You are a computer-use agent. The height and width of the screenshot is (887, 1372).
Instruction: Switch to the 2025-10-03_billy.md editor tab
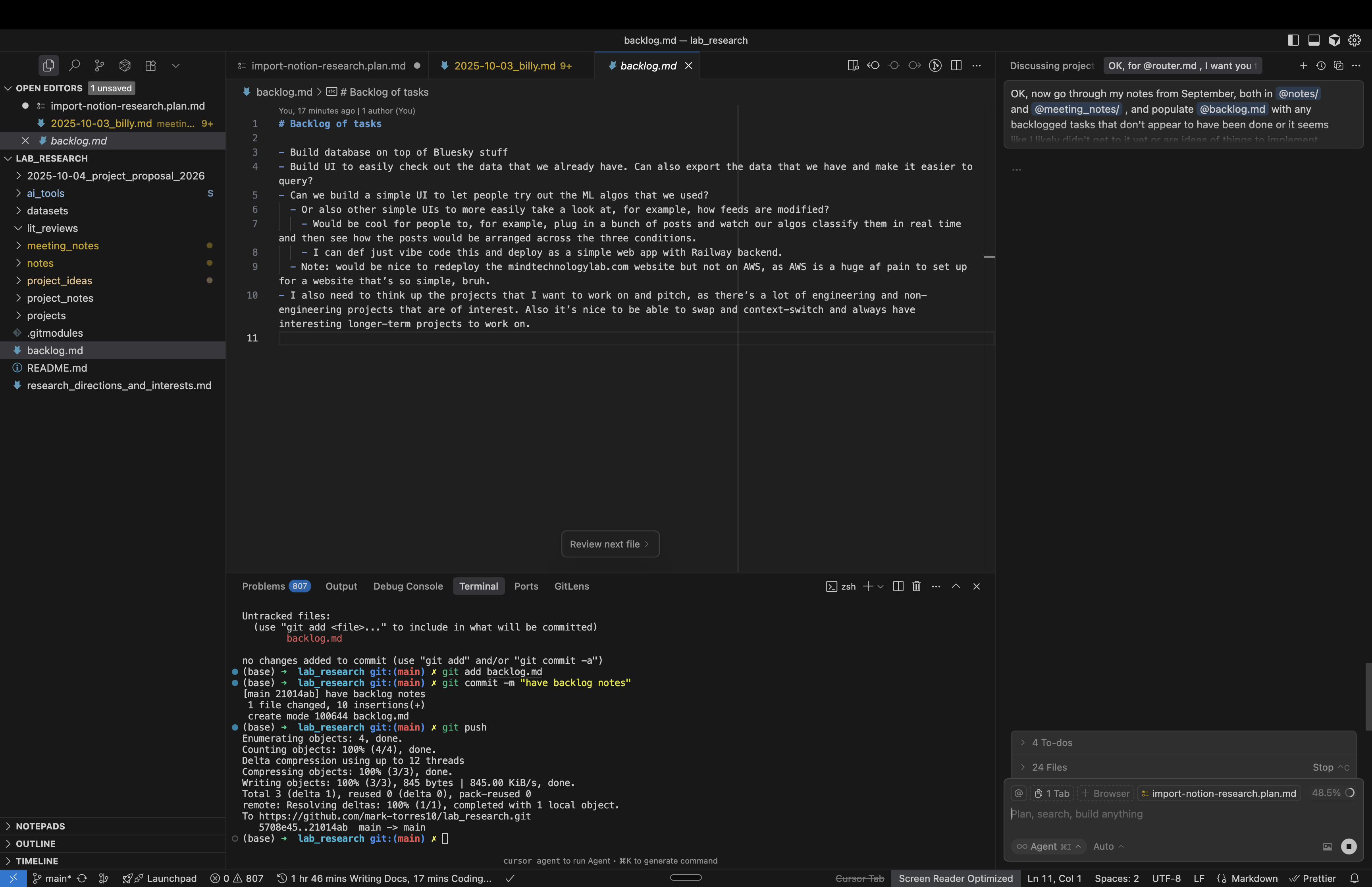(x=504, y=66)
